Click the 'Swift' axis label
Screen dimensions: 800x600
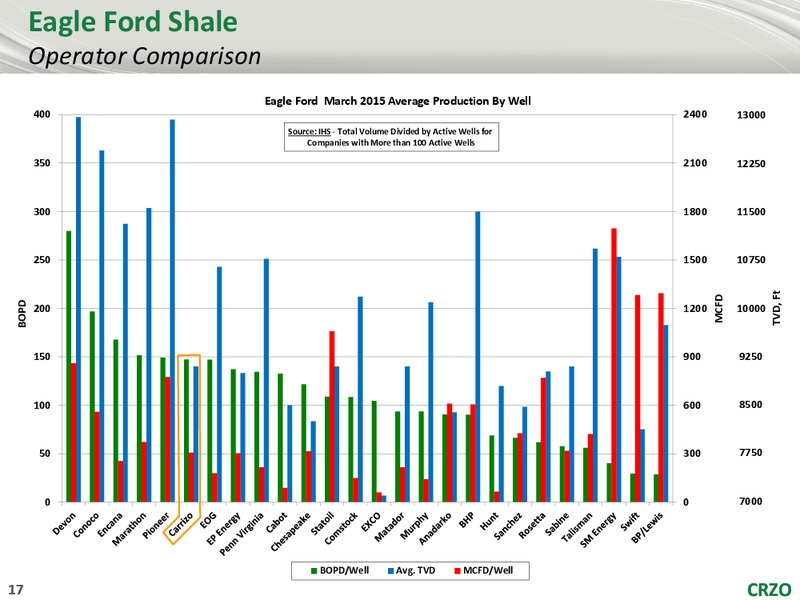630,521
